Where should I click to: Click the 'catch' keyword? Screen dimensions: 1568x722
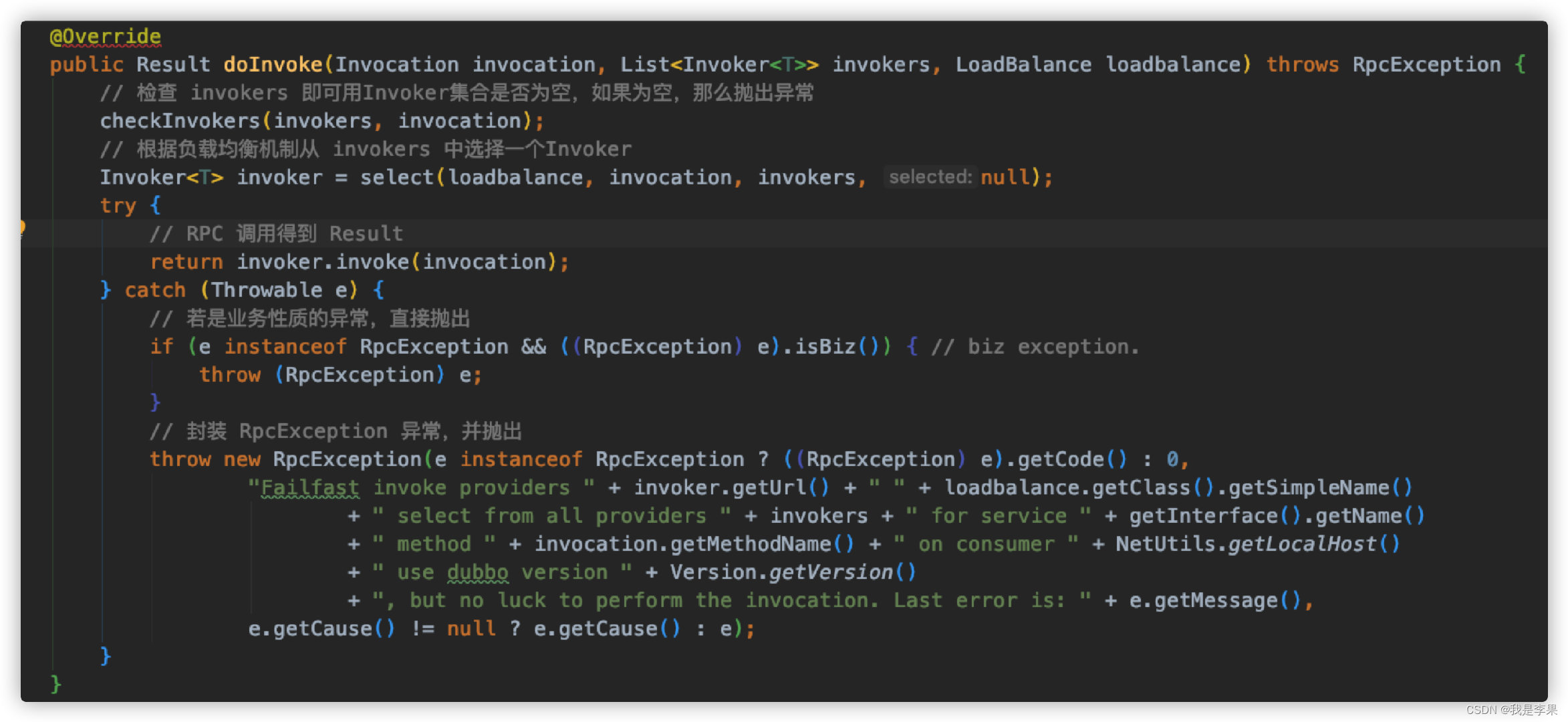(x=155, y=290)
